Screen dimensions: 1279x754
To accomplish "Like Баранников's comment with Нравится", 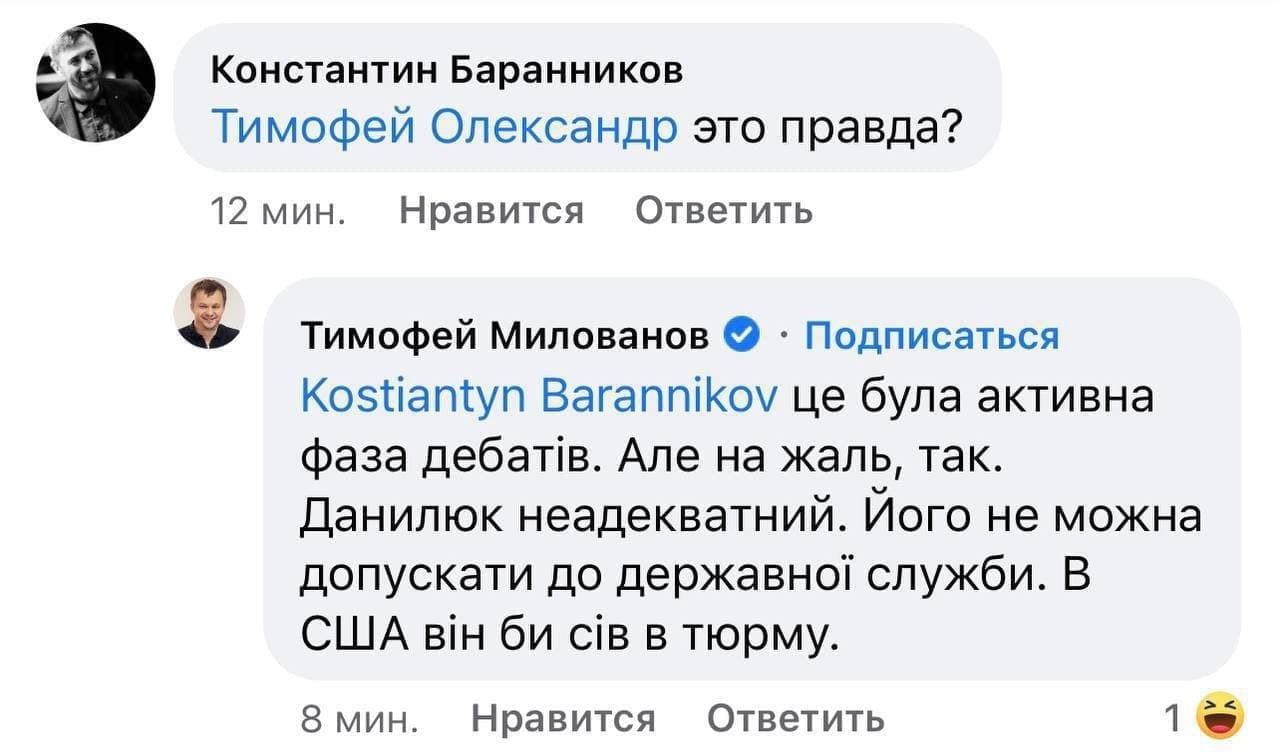I will (x=491, y=210).
